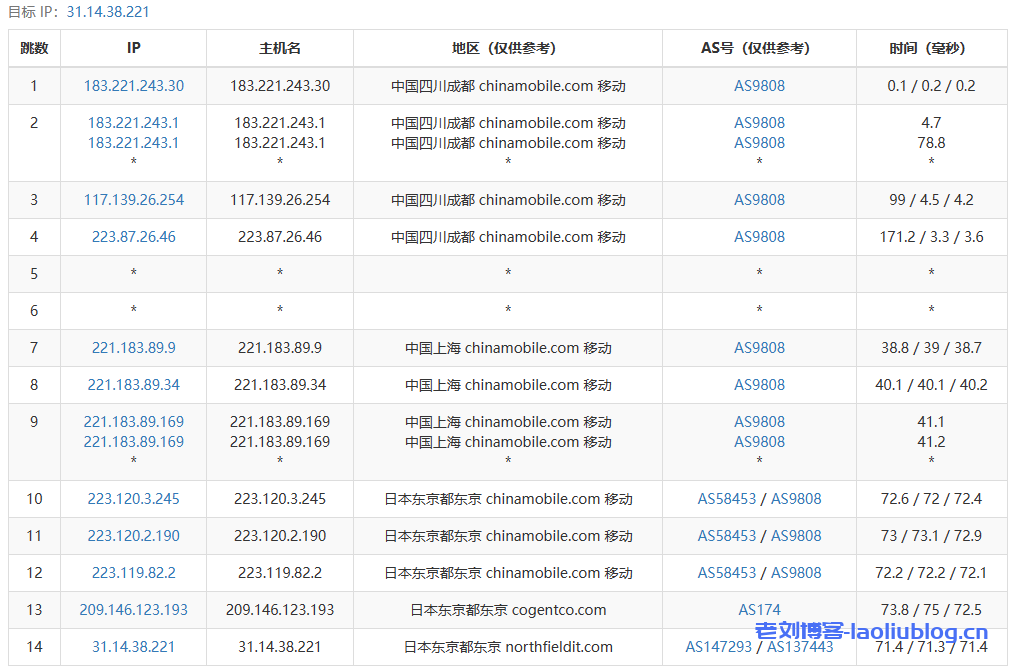Image resolution: width=1014 pixels, height=669 pixels.
Task: Click the target IP link after 目标 IP
Action: tap(108, 12)
